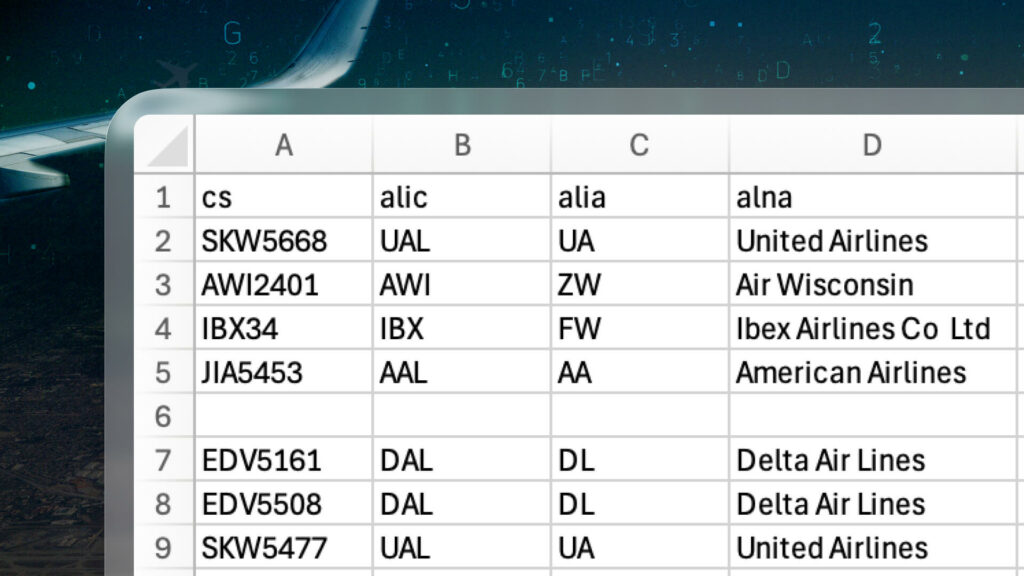Image resolution: width=1024 pixels, height=576 pixels.
Task: Select the entire sheet via corner triangle
Action: pyautogui.click(x=165, y=145)
